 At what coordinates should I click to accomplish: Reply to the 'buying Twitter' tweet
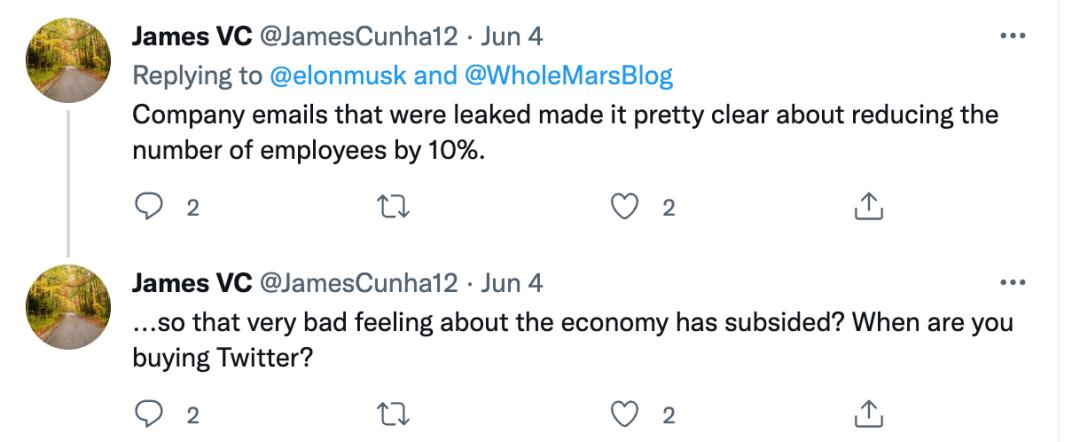pos(148,413)
